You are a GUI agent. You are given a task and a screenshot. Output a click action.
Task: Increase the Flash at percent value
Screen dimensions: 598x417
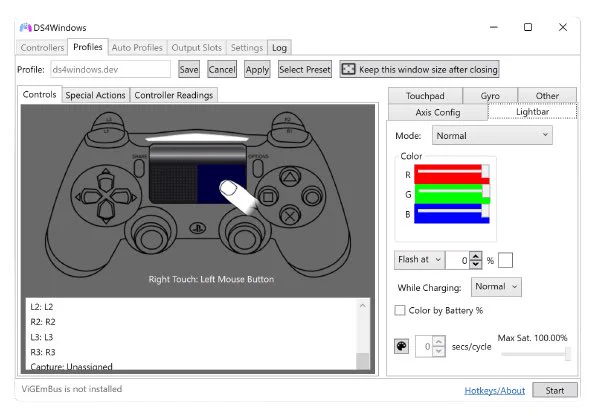point(476,256)
